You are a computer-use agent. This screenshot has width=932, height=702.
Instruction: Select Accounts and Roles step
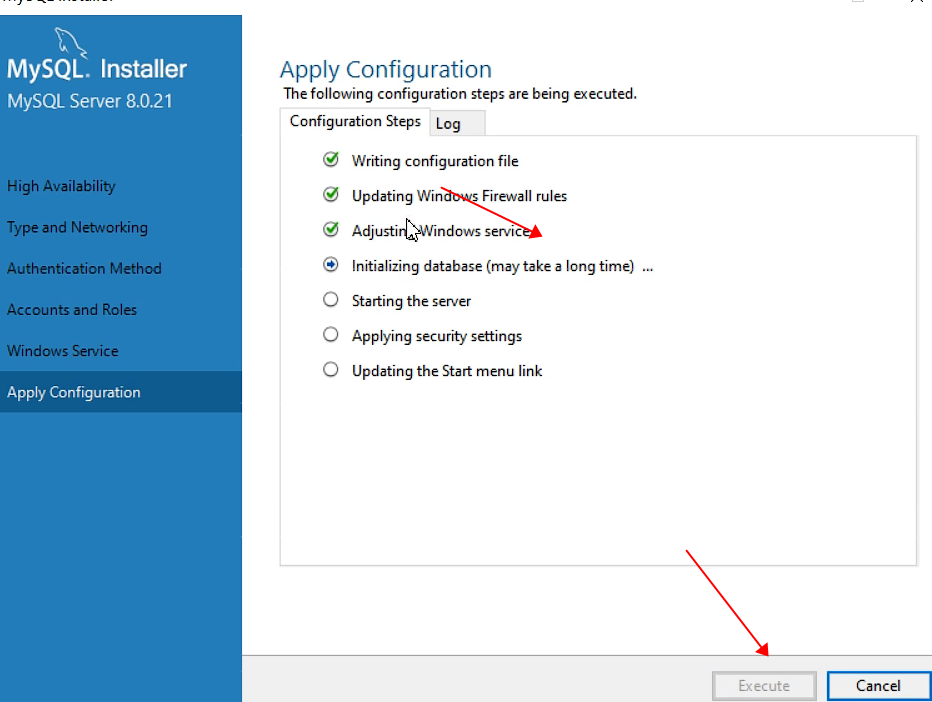point(121,310)
